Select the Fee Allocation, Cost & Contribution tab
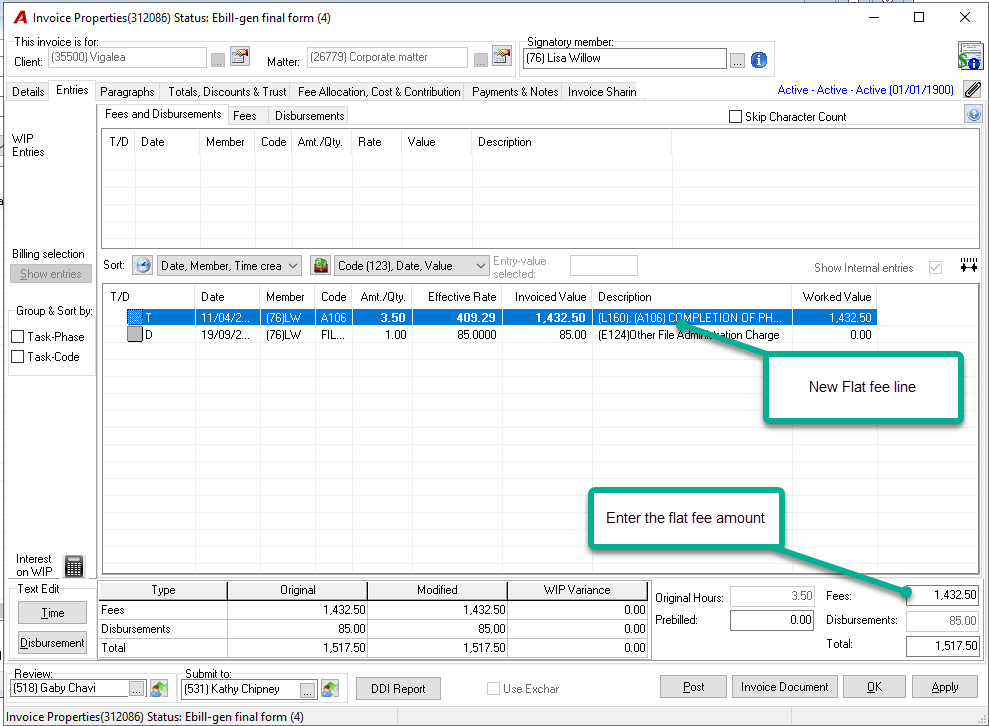This screenshot has width=989, height=726. pos(379,92)
